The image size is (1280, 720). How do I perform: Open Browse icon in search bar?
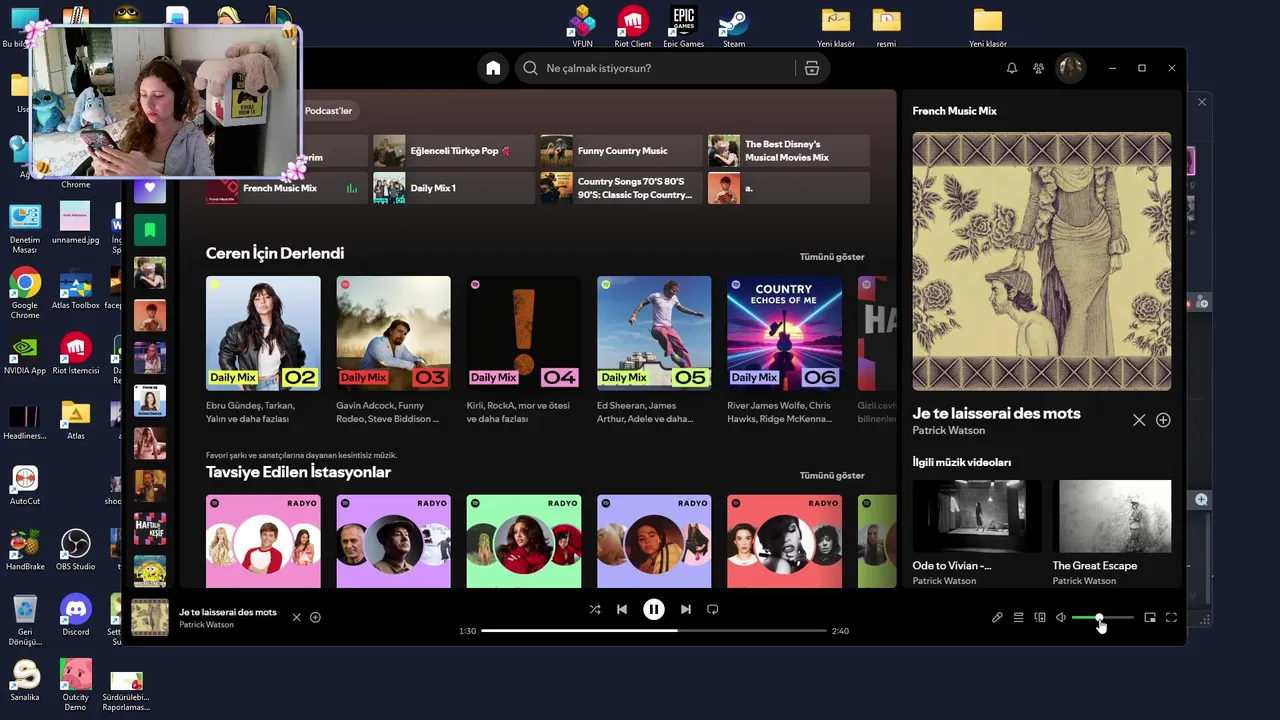(x=812, y=68)
